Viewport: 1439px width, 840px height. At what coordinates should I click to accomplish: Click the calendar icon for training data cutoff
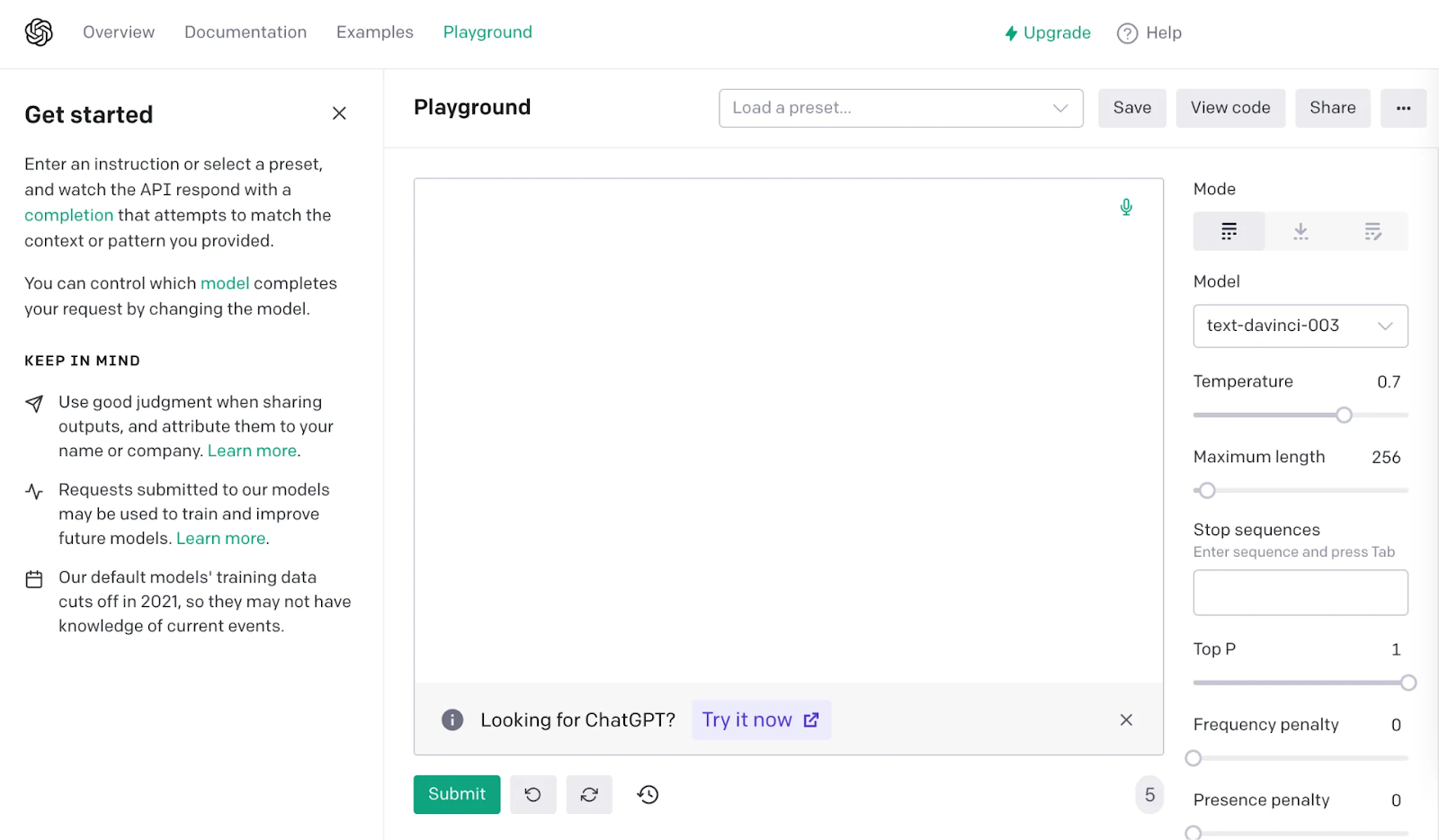pyautogui.click(x=34, y=579)
